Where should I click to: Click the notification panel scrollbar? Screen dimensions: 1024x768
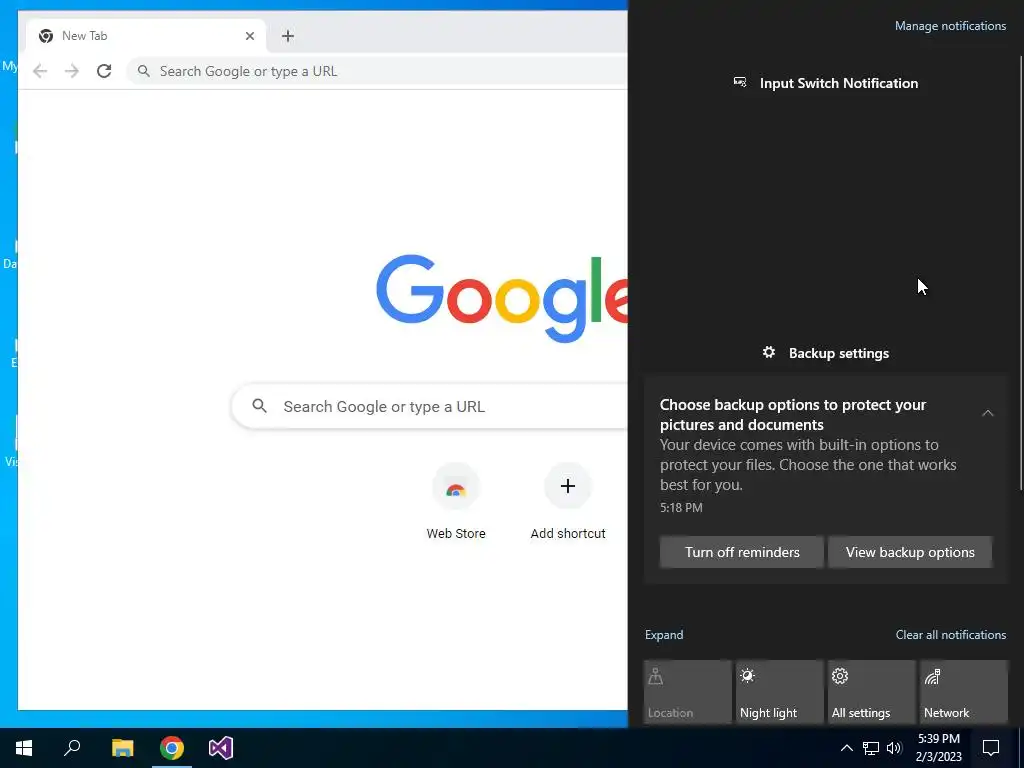click(x=1021, y=271)
